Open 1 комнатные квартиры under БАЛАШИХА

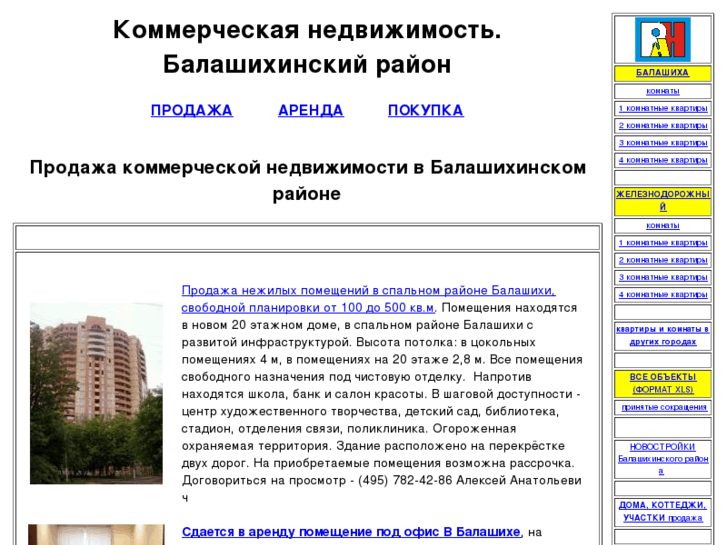tap(663, 108)
